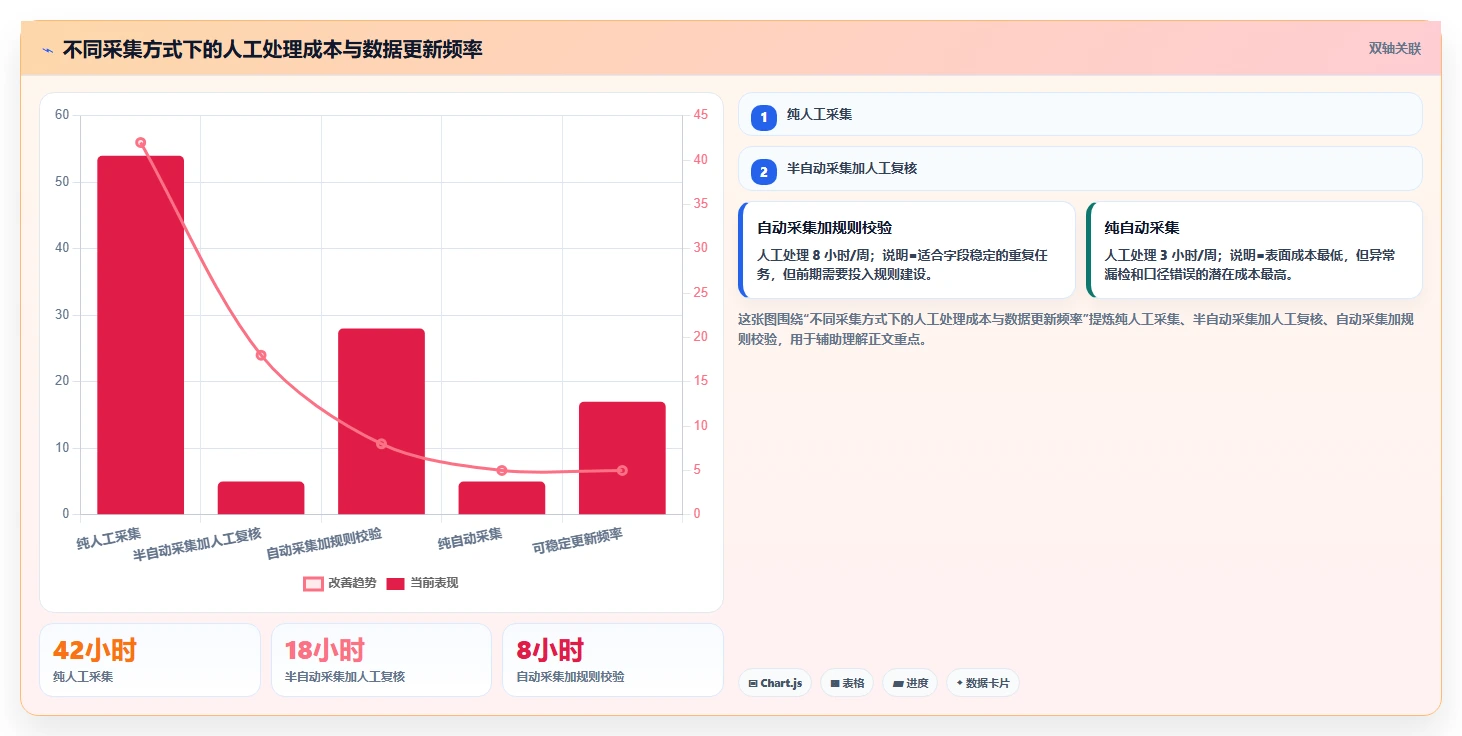Click the 可稳定更新频率 bar

pyautogui.click(x=622, y=458)
